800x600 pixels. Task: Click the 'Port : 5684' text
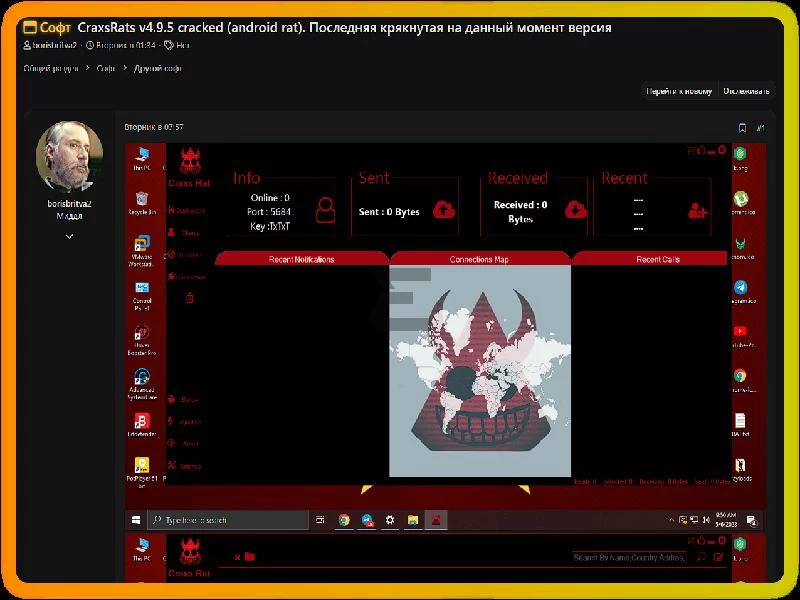point(269,212)
